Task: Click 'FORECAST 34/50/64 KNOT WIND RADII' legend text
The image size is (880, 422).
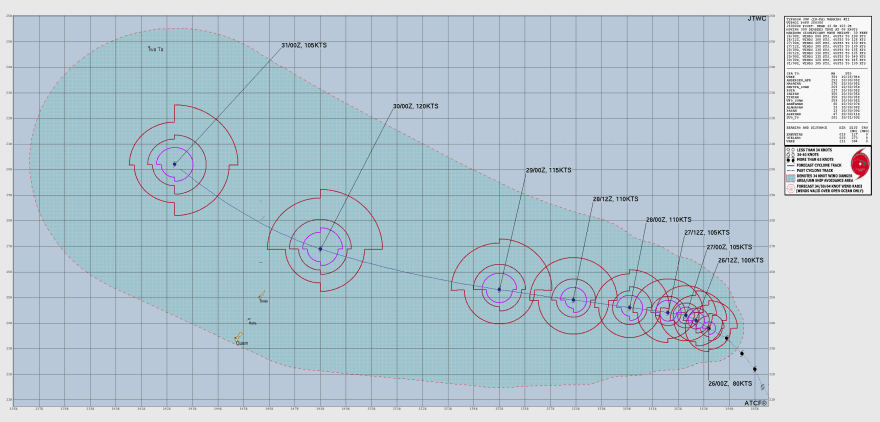Action: point(829,186)
